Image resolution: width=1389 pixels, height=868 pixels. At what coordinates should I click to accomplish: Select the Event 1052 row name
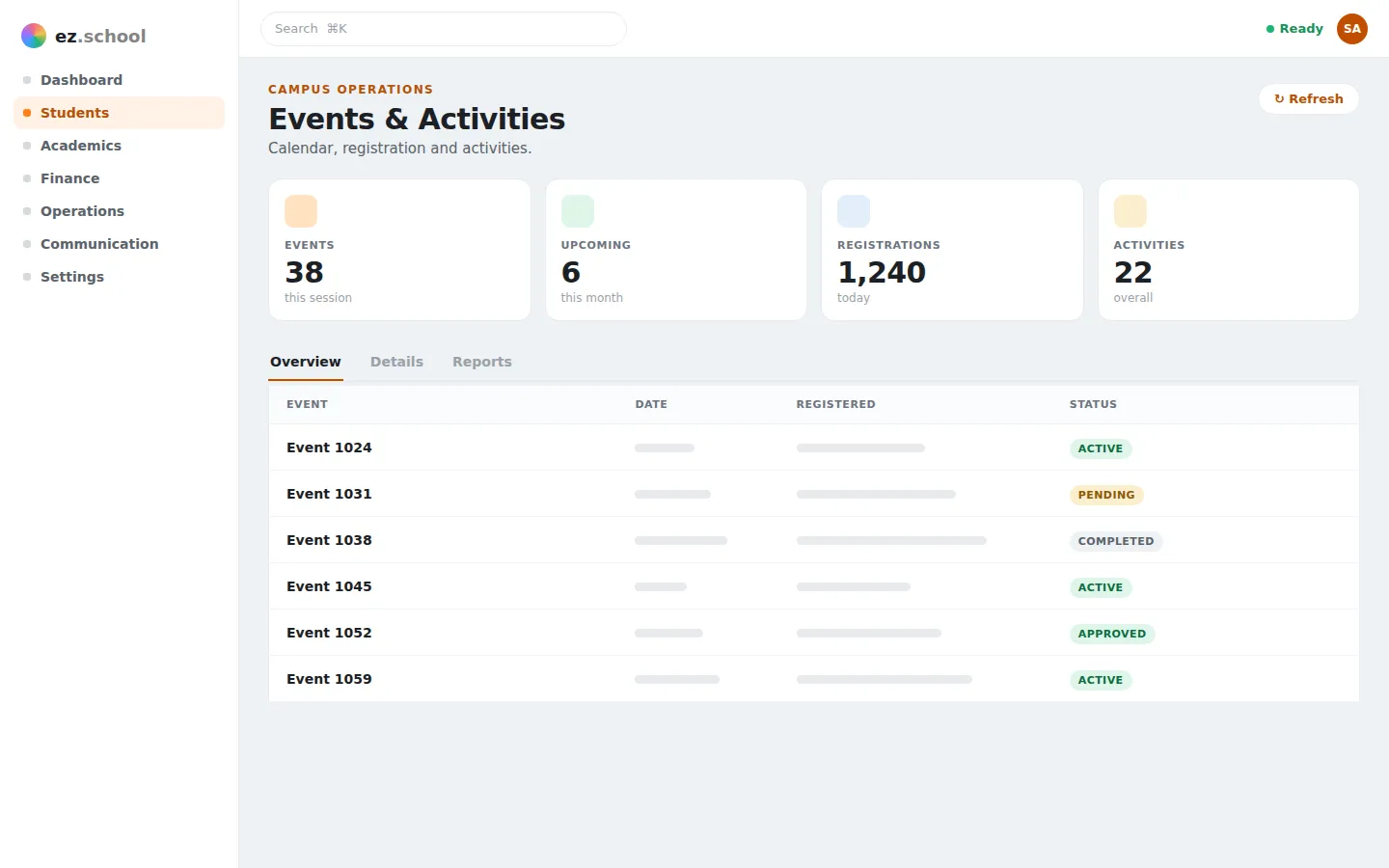(329, 633)
